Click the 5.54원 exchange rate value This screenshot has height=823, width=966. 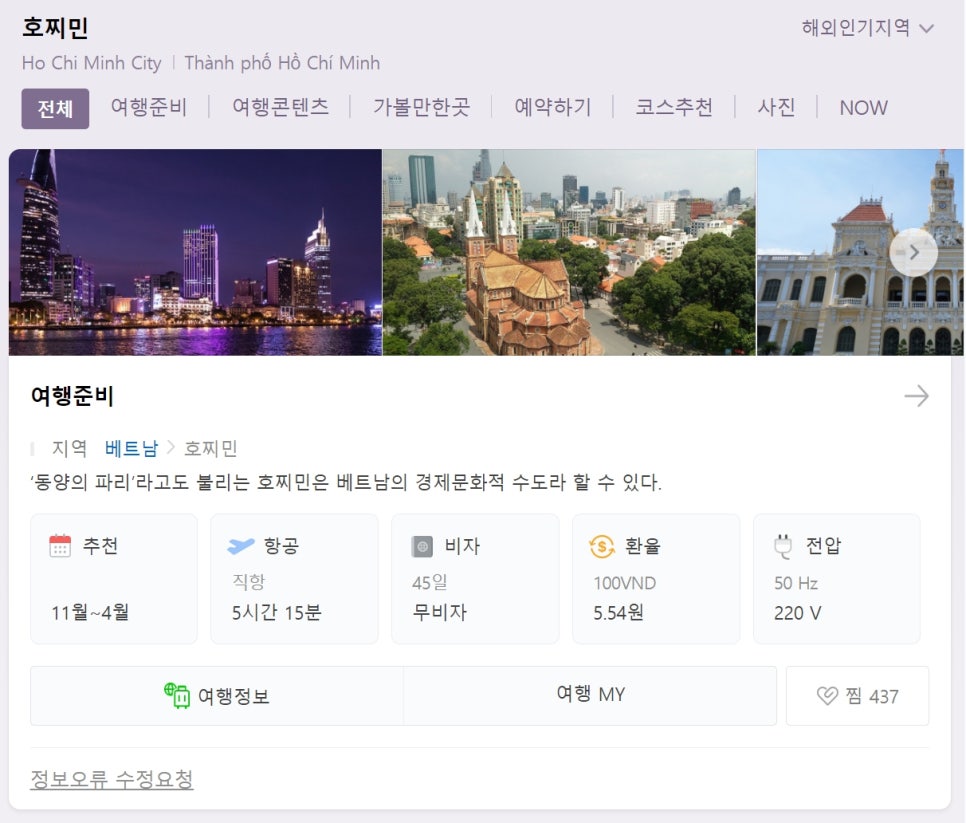pos(618,613)
